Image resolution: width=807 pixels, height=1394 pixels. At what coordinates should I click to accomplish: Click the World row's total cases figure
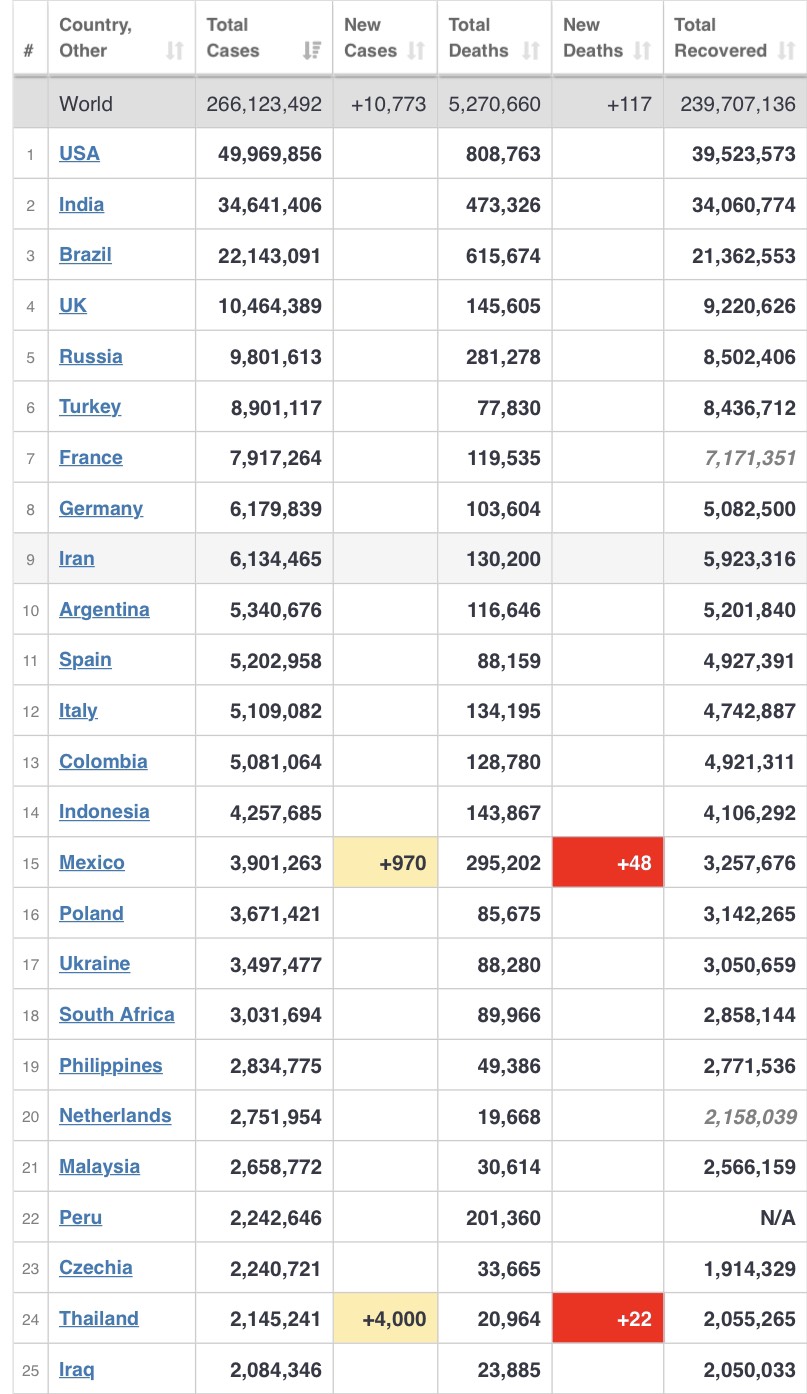(264, 103)
